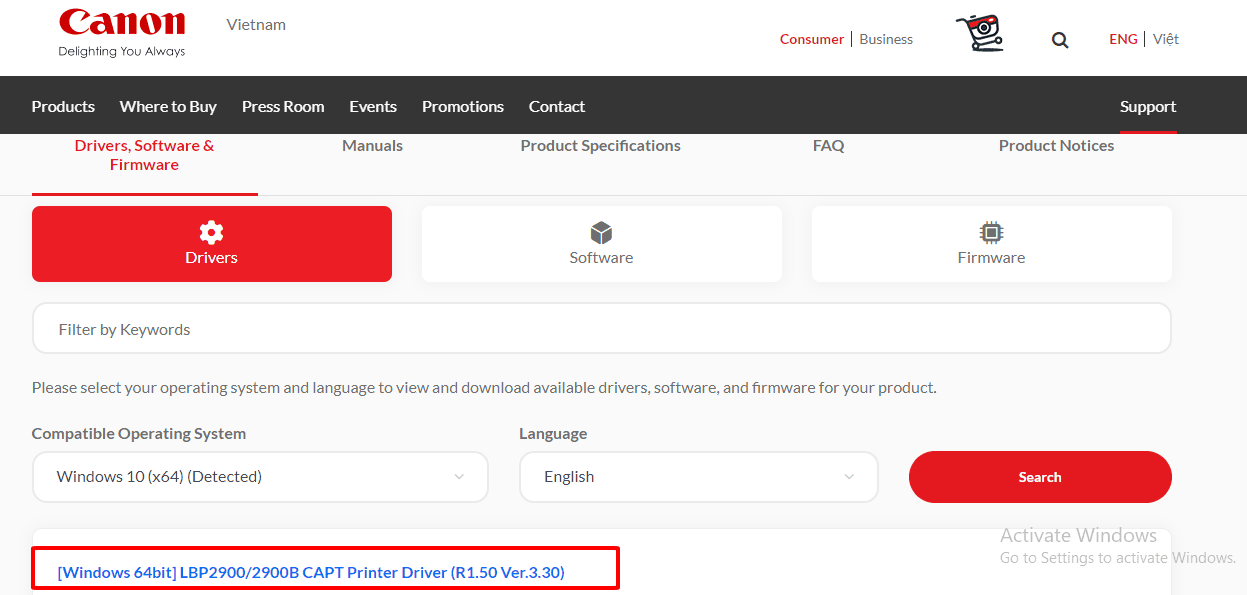
Task: Open the shopping cart icon
Action: coord(979,34)
